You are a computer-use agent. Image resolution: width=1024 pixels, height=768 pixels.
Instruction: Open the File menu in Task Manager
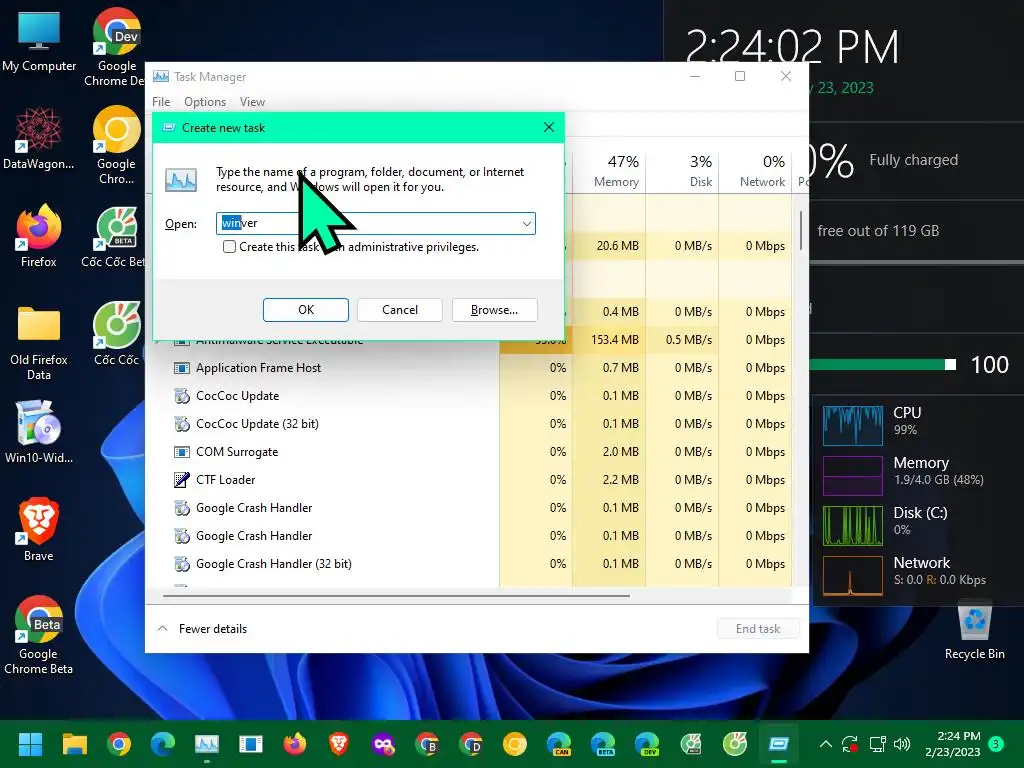[161, 102]
